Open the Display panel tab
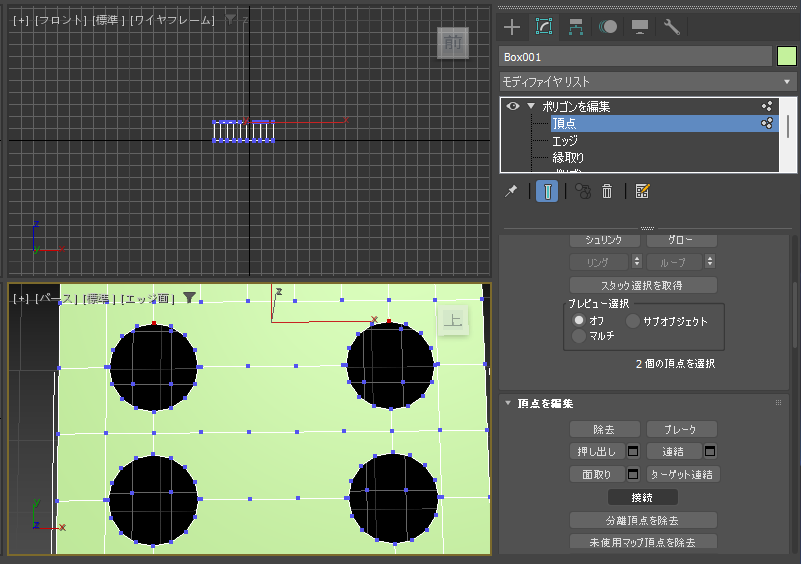This screenshot has width=801, height=564. coord(640,27)
